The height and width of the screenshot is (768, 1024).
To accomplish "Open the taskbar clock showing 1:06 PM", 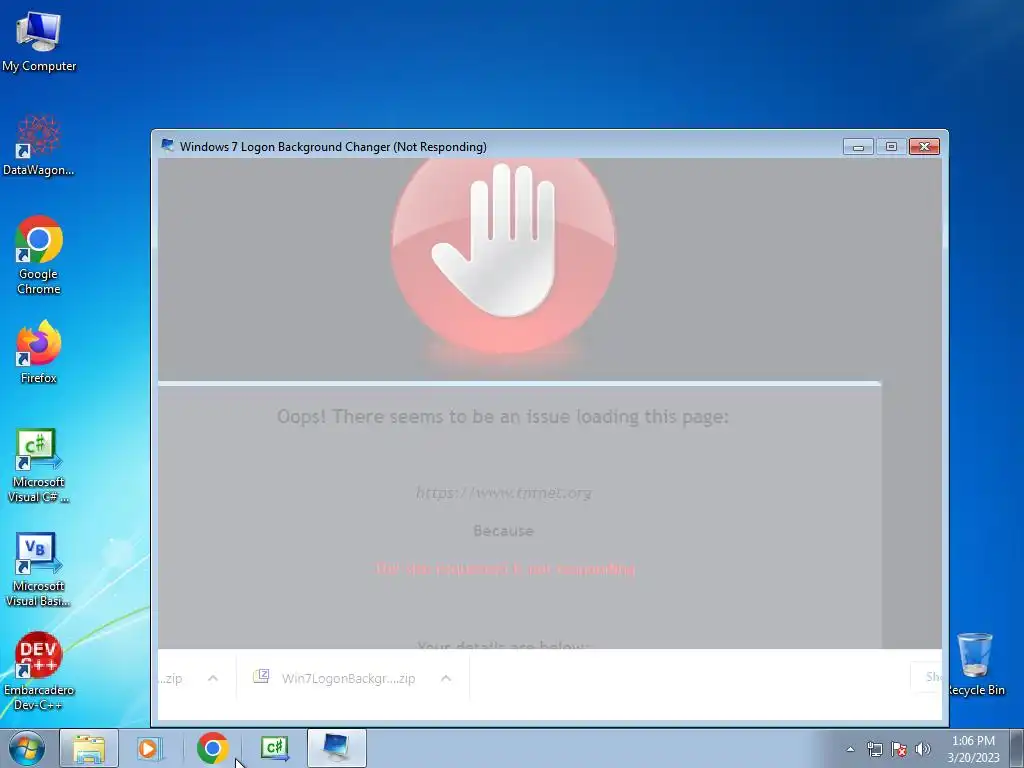I will (x=973, y=749).
